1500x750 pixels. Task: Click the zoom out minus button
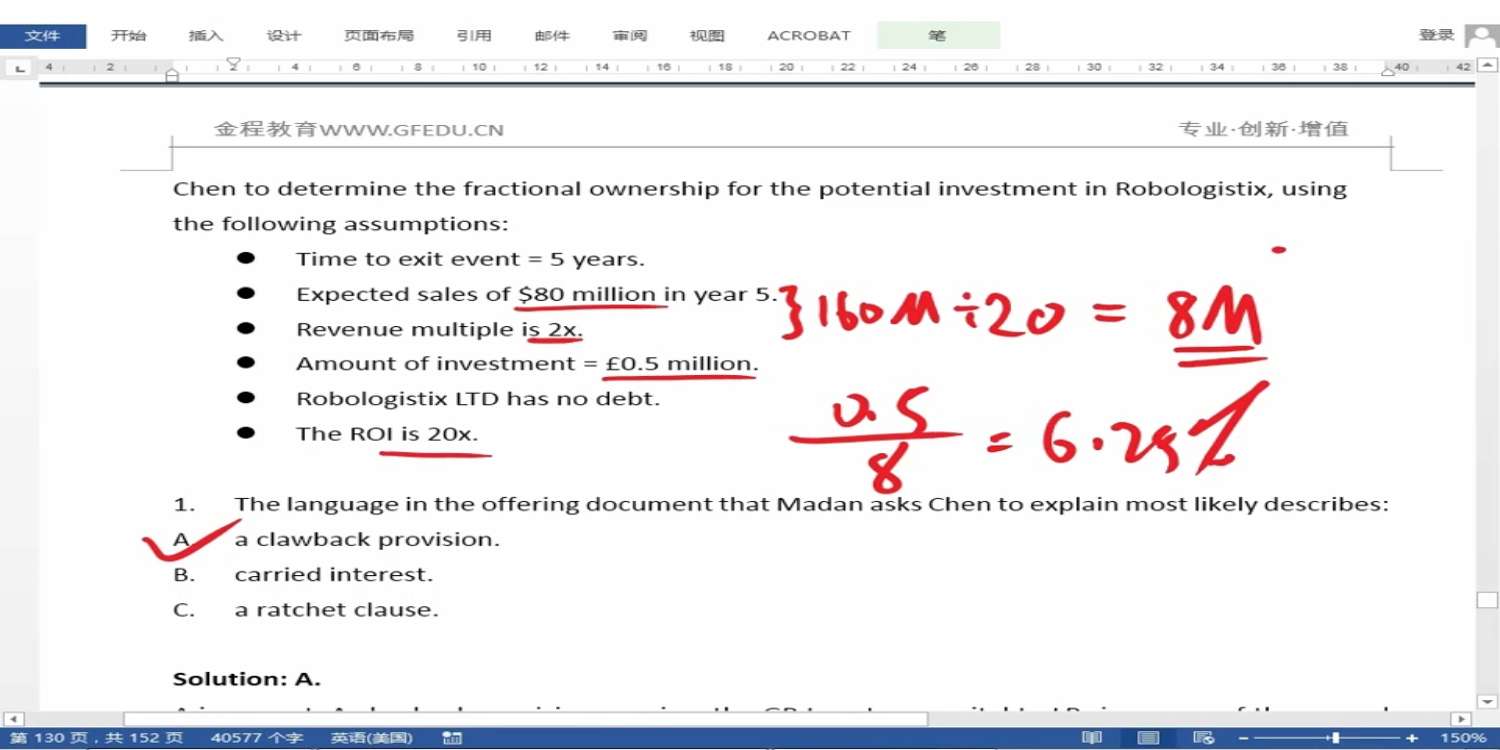[1244, 738]
